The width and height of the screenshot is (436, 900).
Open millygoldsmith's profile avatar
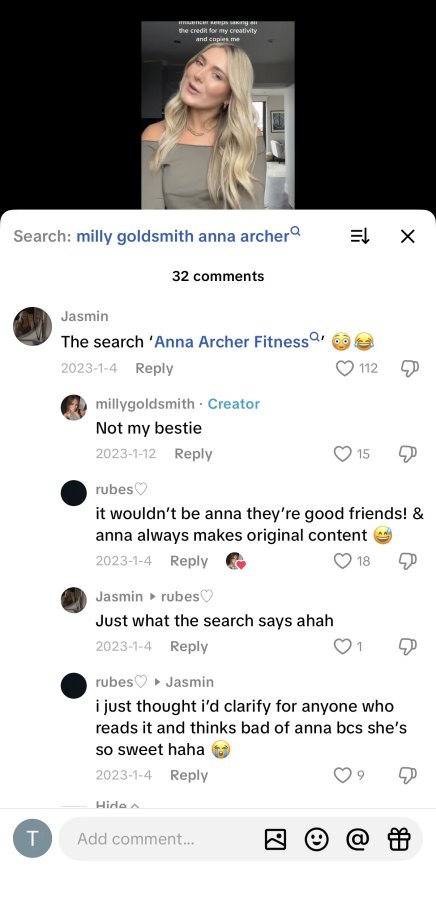click(74, 408)
